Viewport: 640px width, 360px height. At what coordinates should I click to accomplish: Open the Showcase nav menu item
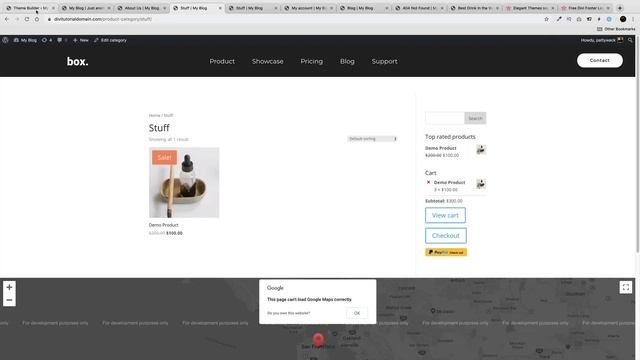pyautogui.click(x=267, y=61)
